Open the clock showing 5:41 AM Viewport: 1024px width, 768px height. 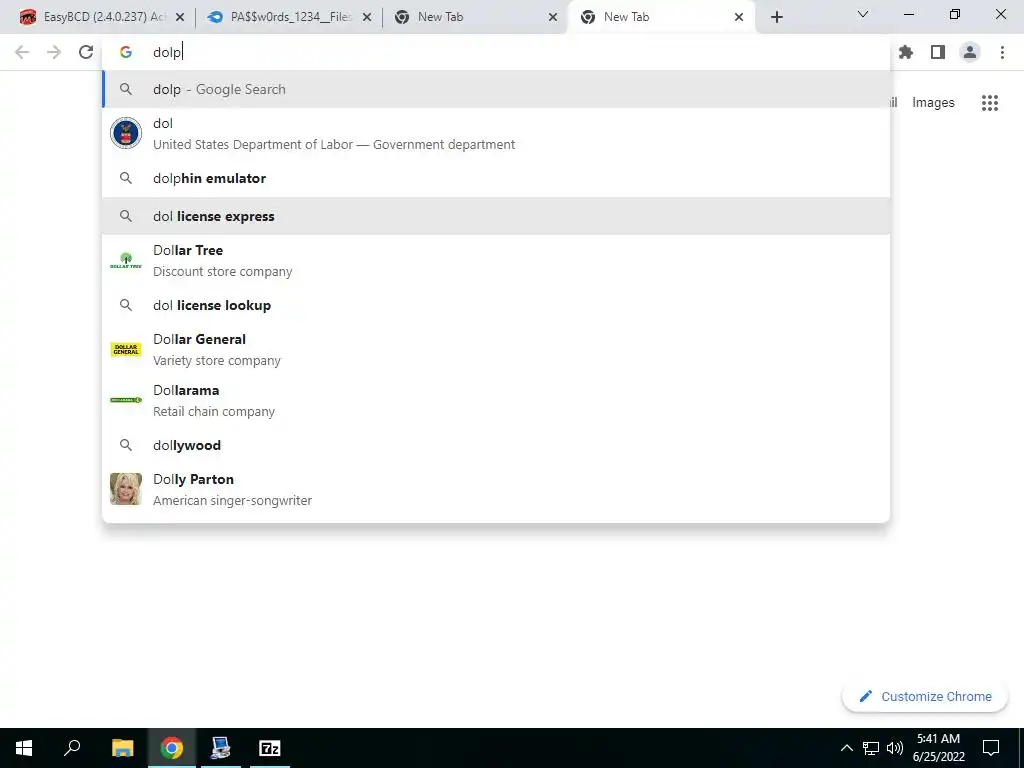[938, 748]
